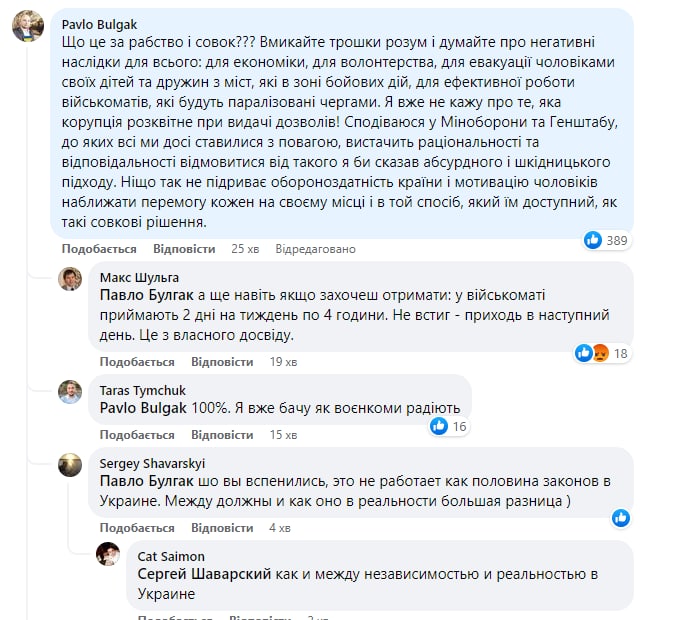Viewport: 673px width, 620px height.
Task: Click the 25 хв timestamp on Pavlo's comment
Action: (245, 248)
